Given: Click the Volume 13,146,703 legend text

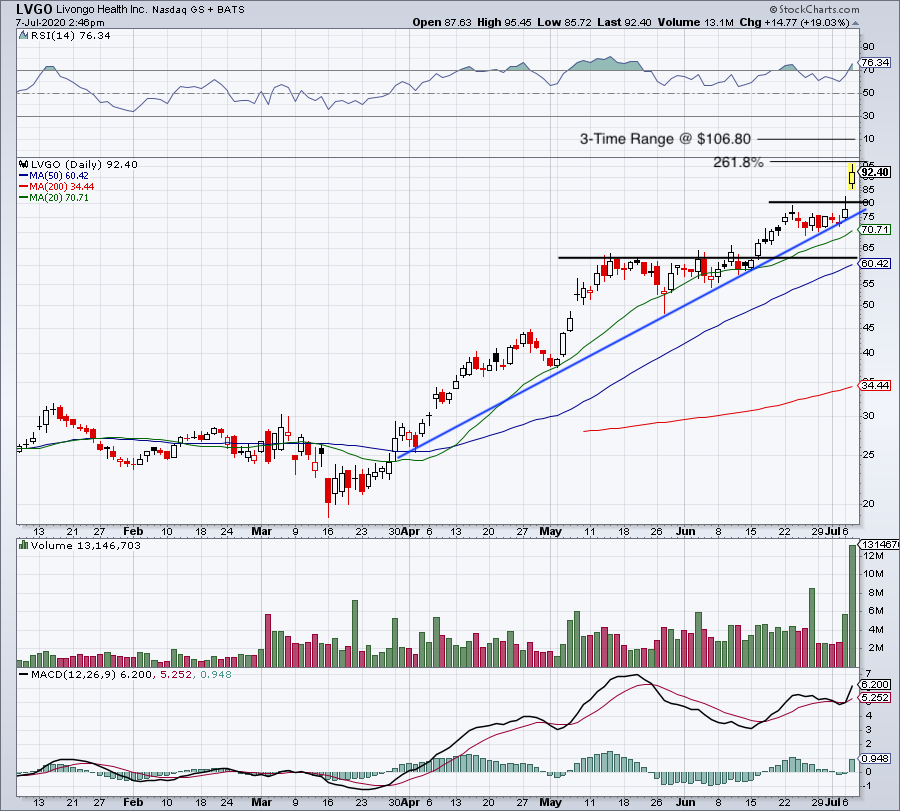Looking at the screenshot, I should coord(86,545).
